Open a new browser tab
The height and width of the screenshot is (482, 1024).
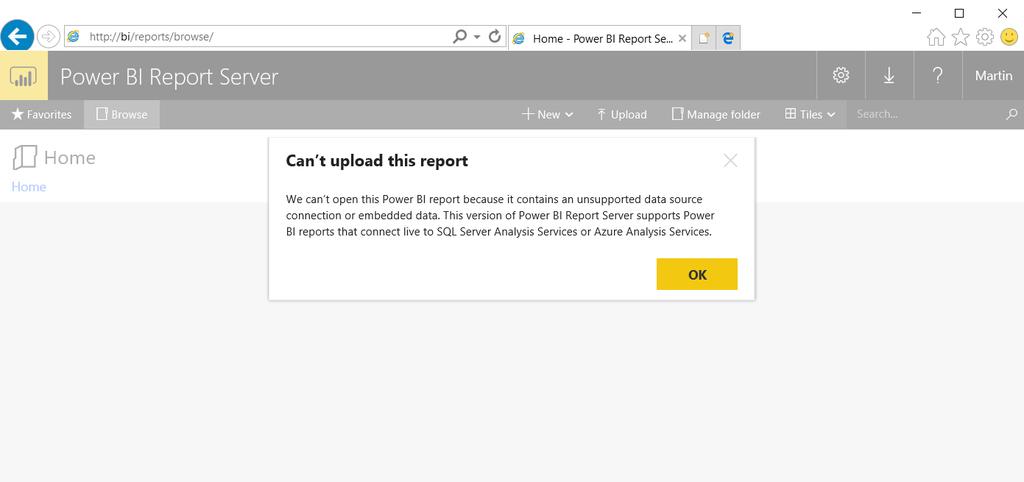(x=704, y=39)
